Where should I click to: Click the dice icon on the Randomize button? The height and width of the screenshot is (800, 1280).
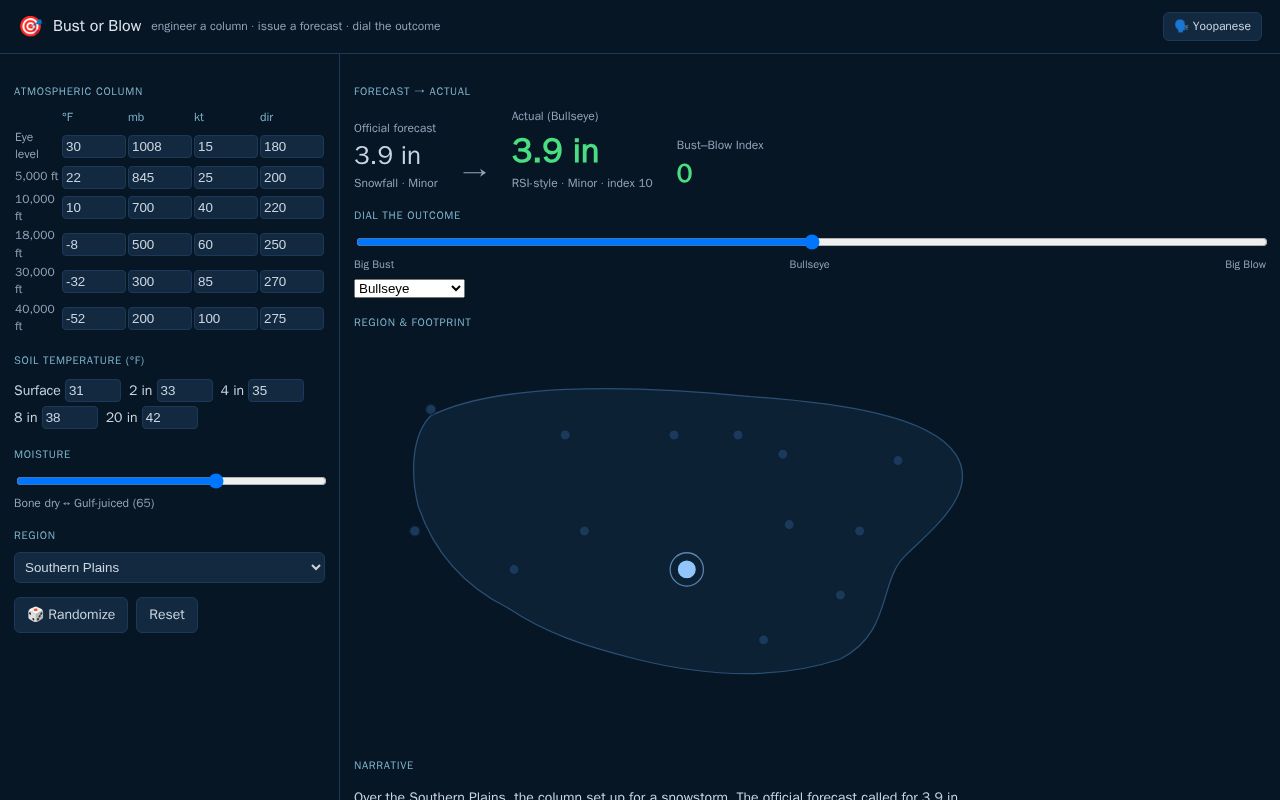pos(35,614)
